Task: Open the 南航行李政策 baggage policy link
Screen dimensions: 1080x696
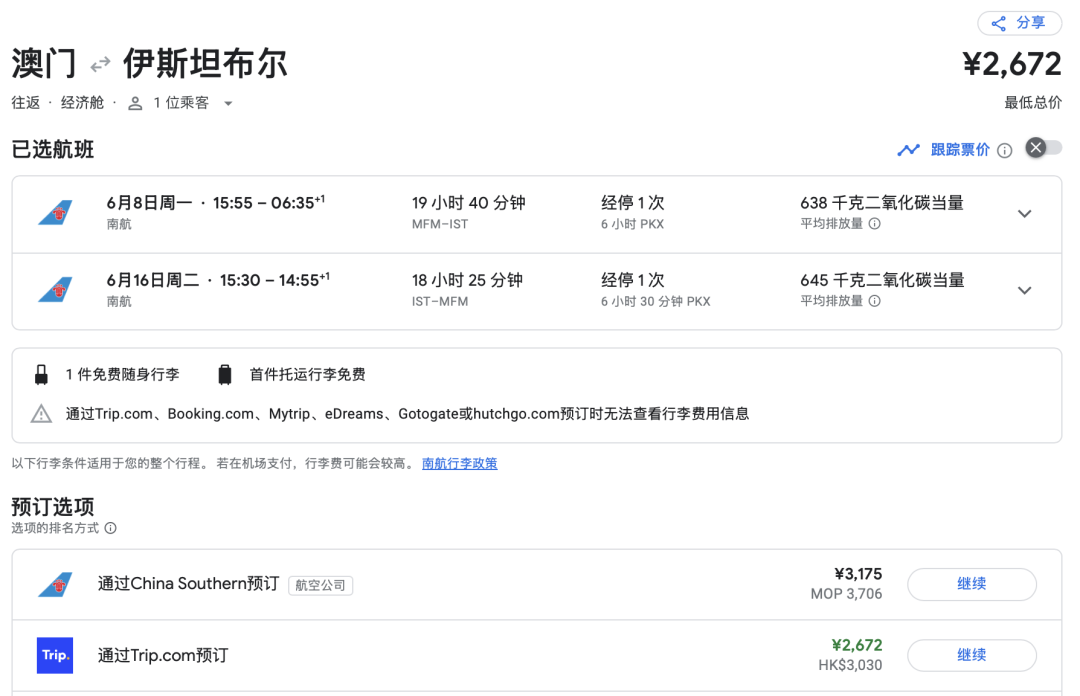Action: [x=459, y=463]
